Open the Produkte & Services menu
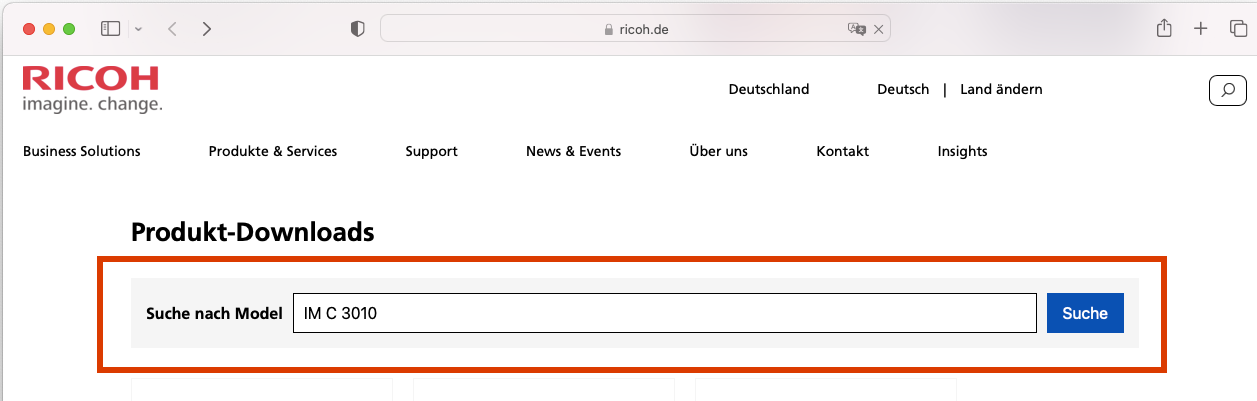Screen dimensions: 1257x401 click(273, 151)
